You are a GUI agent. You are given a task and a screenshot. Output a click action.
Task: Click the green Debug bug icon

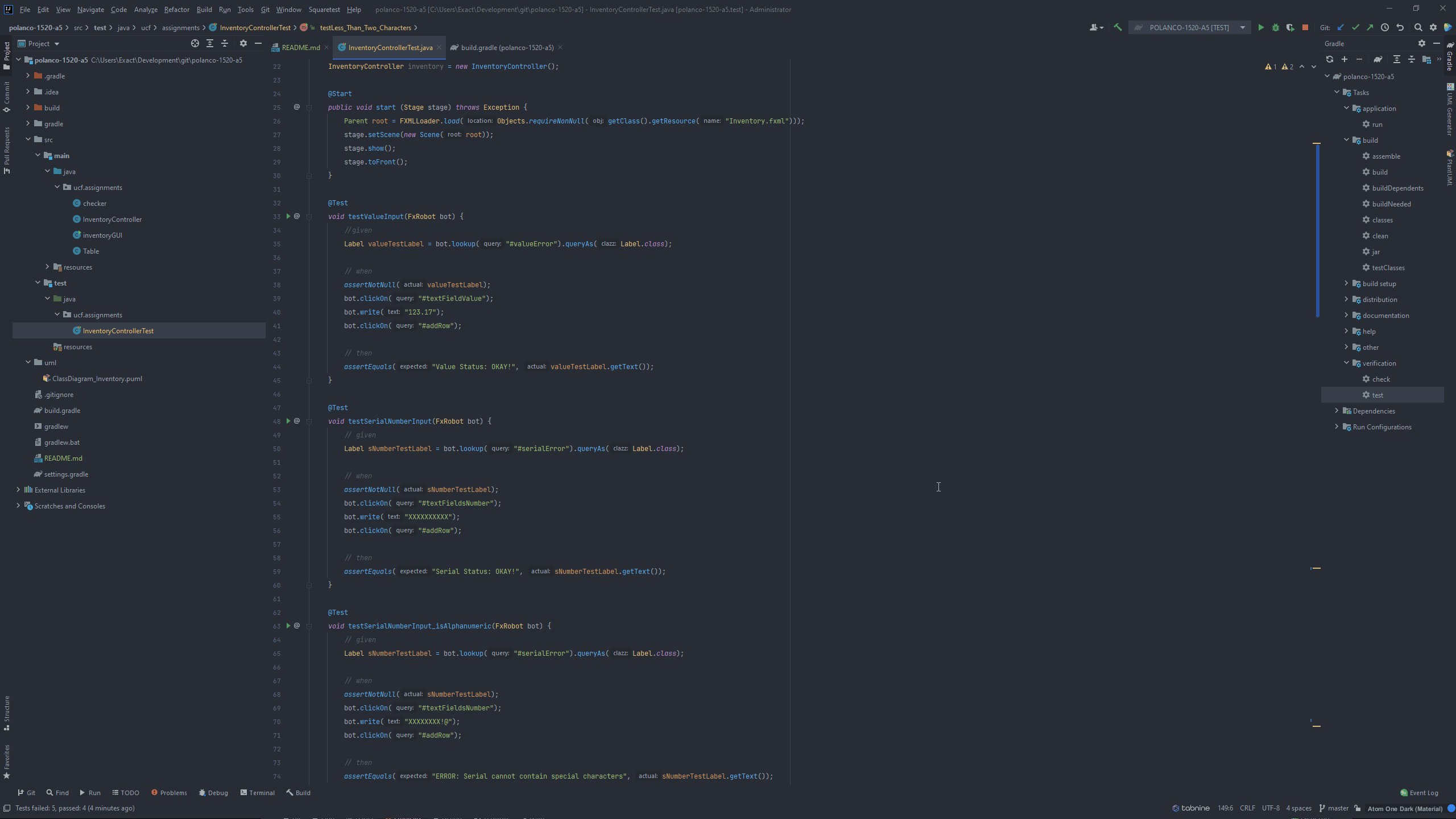tap(1276, 27)
